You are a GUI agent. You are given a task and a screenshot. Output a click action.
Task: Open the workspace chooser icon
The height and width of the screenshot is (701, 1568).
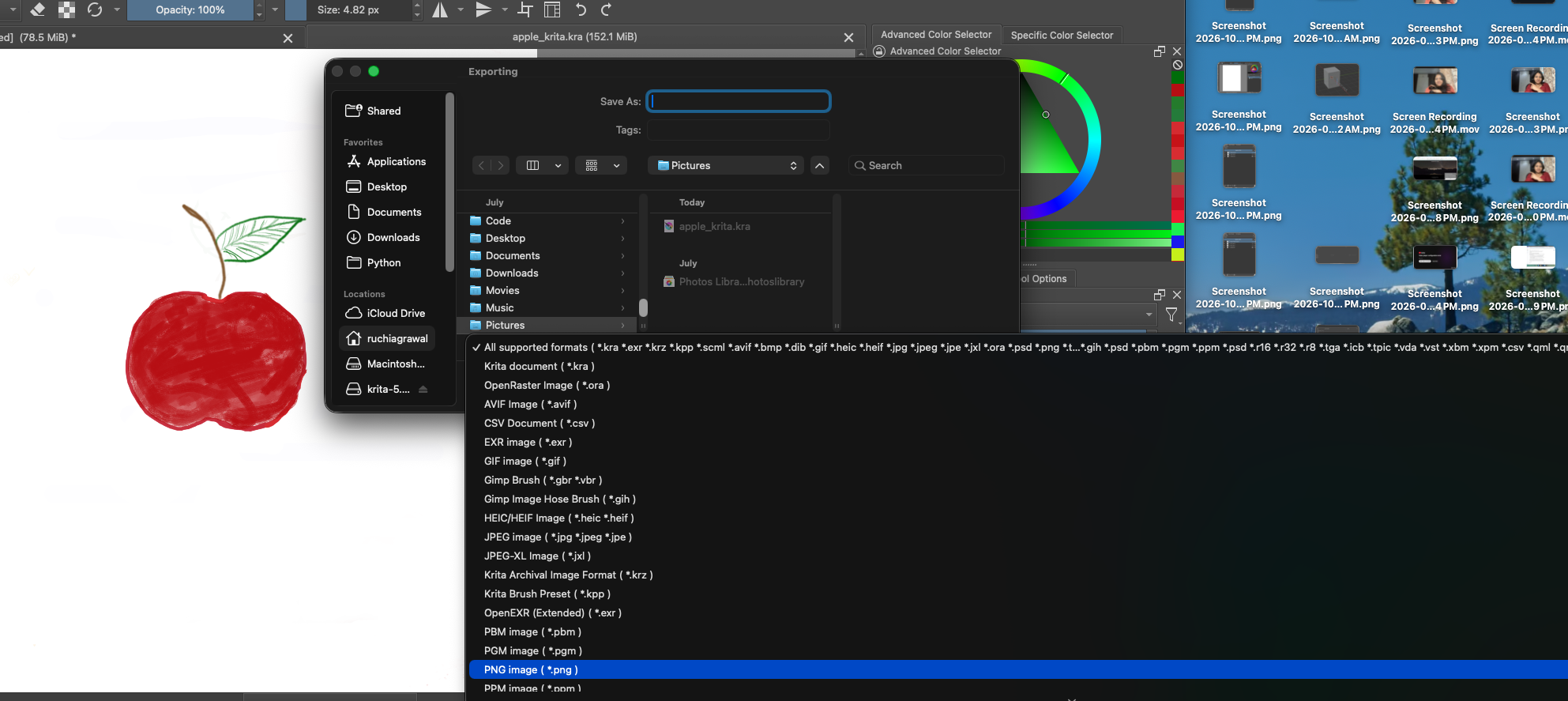(x=552, y=9)
